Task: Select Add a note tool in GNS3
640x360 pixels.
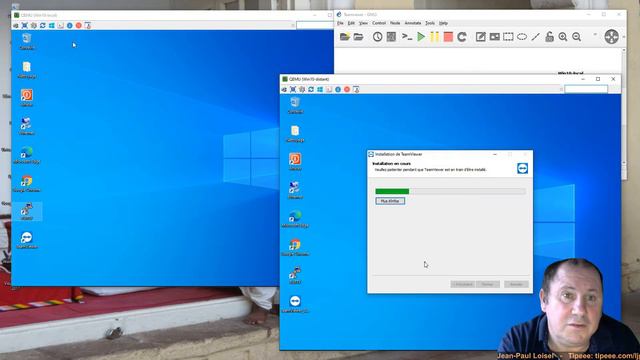Action: (x=480, y=37)
